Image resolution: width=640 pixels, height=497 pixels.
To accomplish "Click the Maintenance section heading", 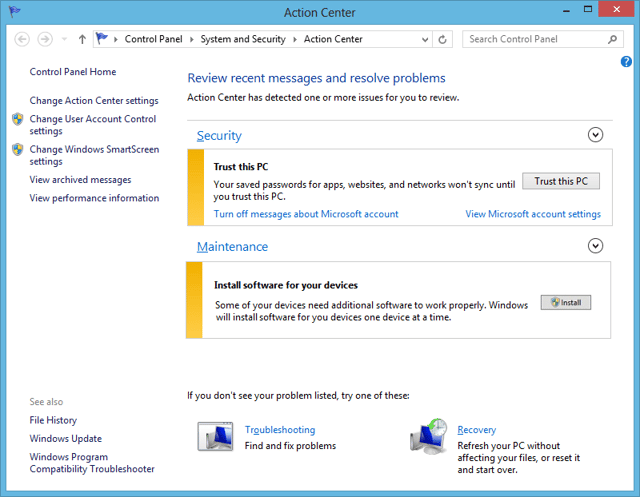I will click(232, 246).
